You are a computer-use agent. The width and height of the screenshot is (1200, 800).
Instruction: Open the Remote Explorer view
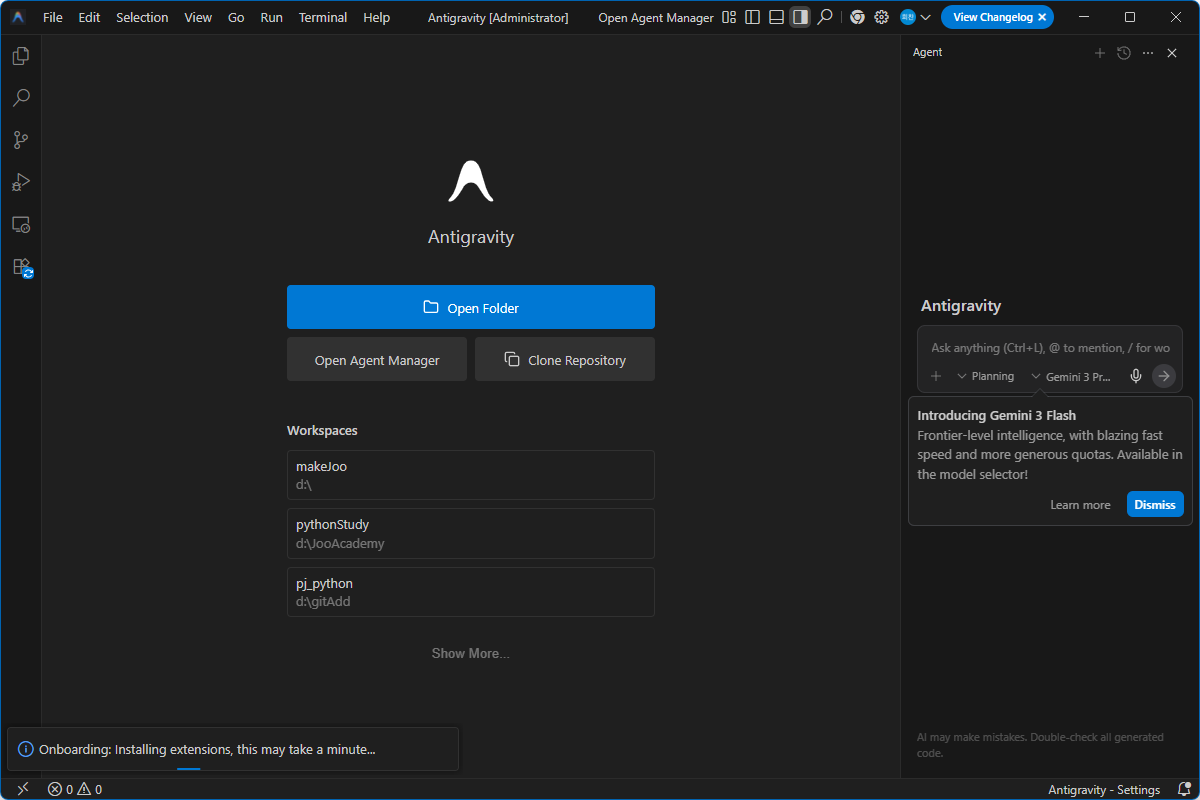coord(20,225)
